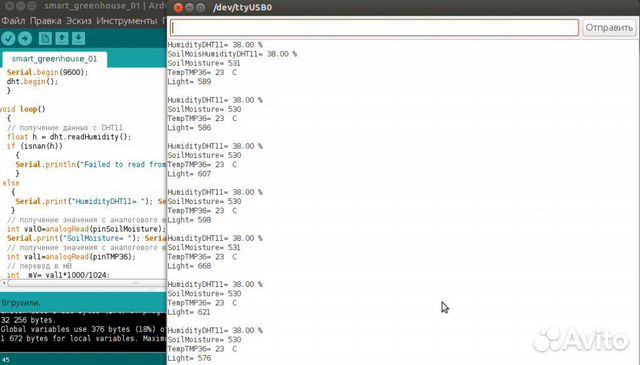Click the line number 45 in status bar

click(x=6, y=360)
